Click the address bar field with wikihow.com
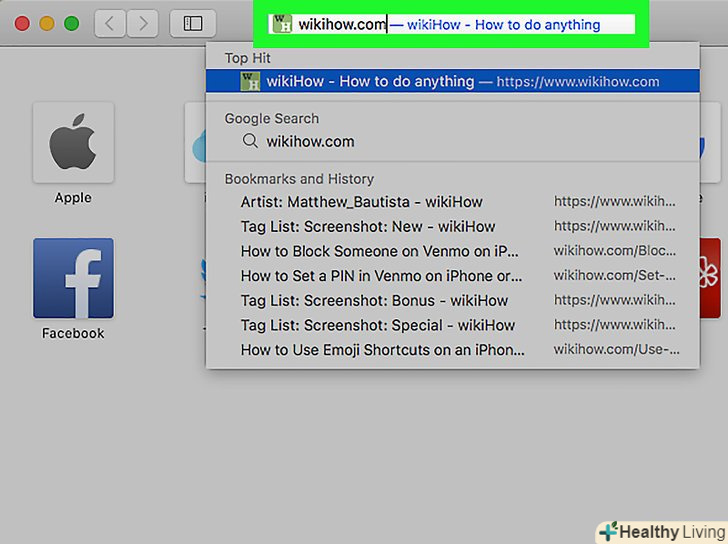This screenshot has height=544, width=728. (451, 24)
